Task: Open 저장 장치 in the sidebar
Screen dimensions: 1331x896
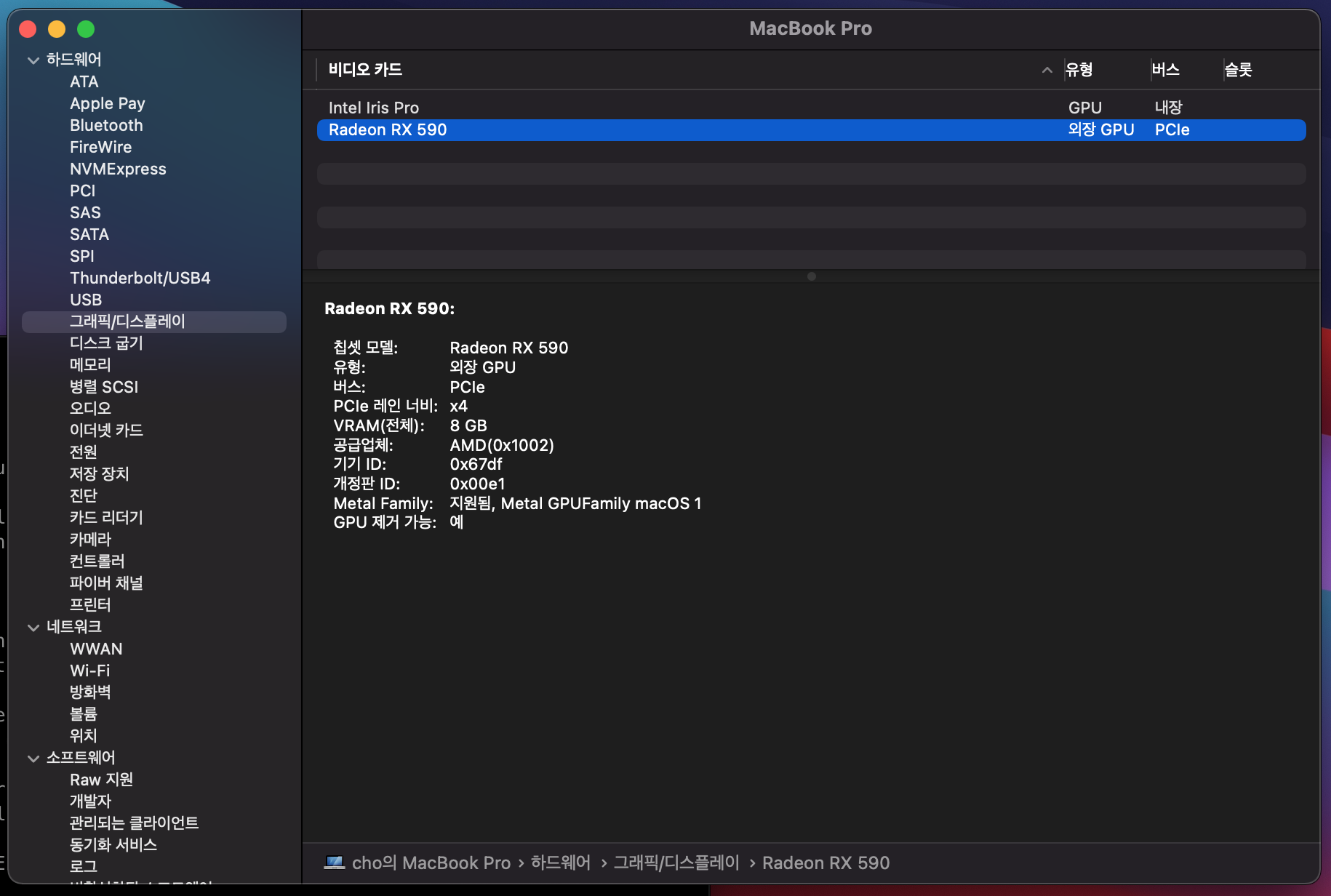Action: (x=100, y=474)
